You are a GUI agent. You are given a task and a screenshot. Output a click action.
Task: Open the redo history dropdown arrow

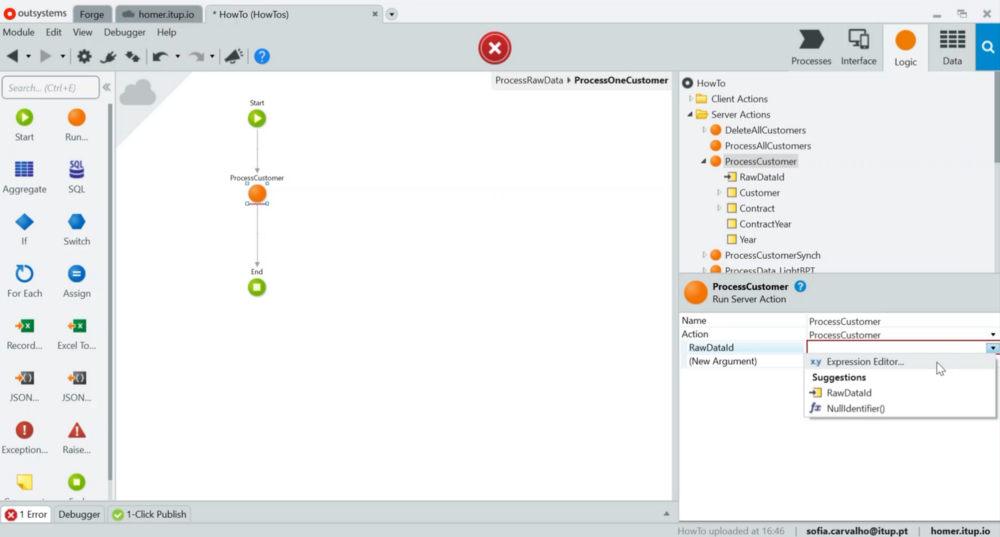pyautogui.click(x=212, y=56)
